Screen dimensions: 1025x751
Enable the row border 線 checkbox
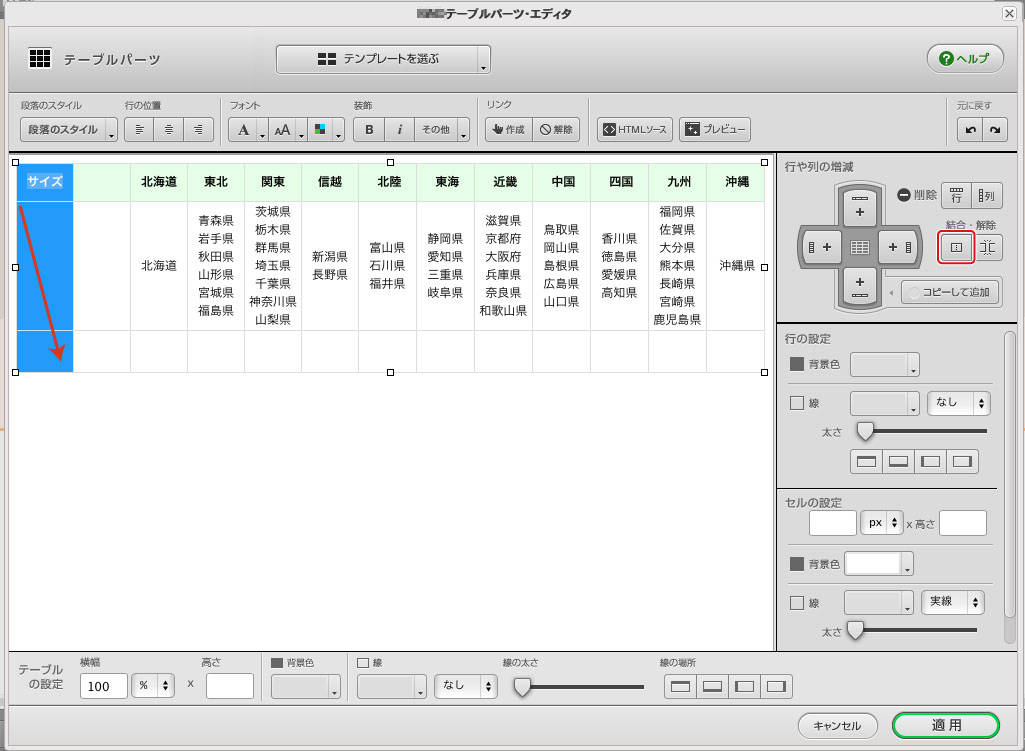796,403
